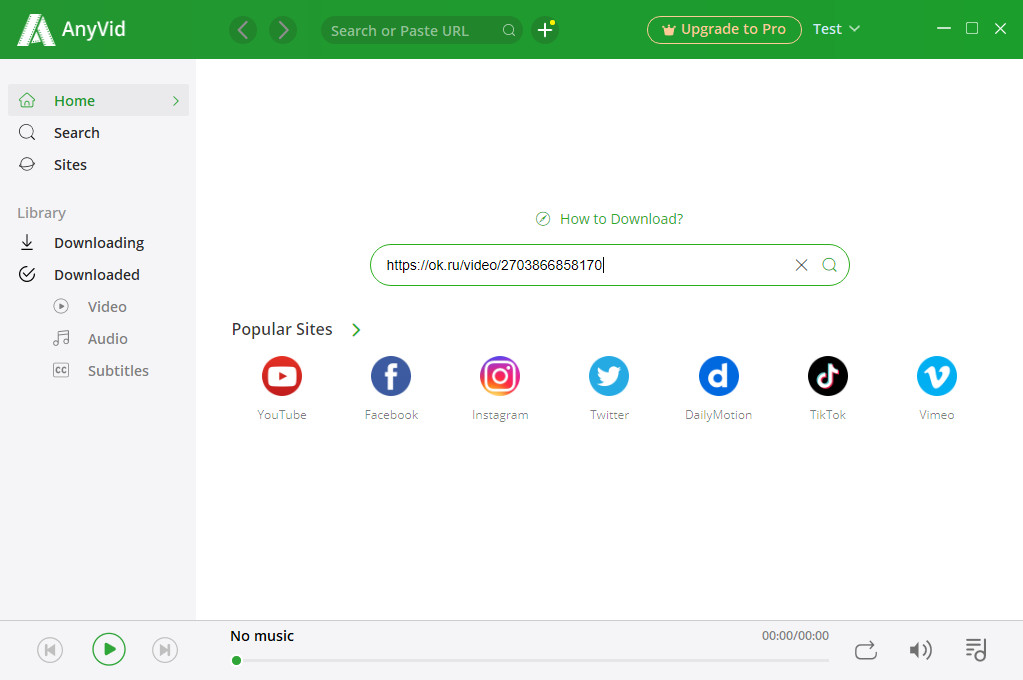Maximize the AnyVid window
The height and width of the screenshot is (680, 1023).
[971, 29]
